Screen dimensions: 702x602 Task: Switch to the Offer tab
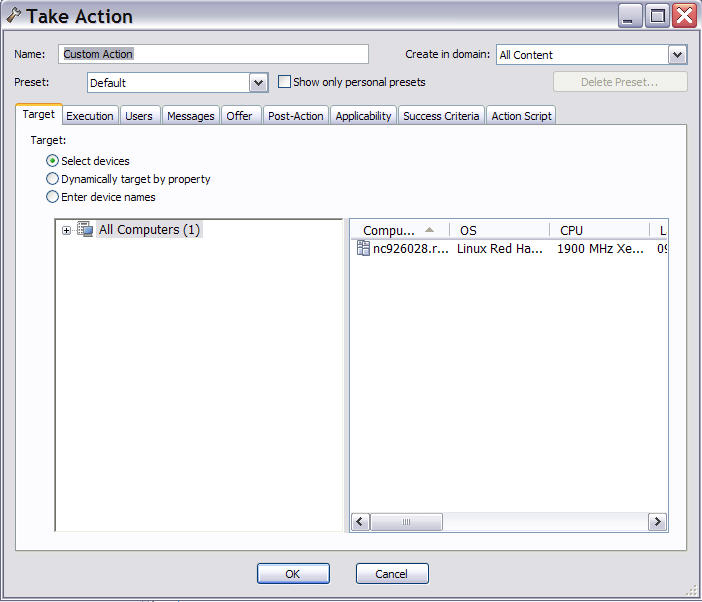pos(240,116)
